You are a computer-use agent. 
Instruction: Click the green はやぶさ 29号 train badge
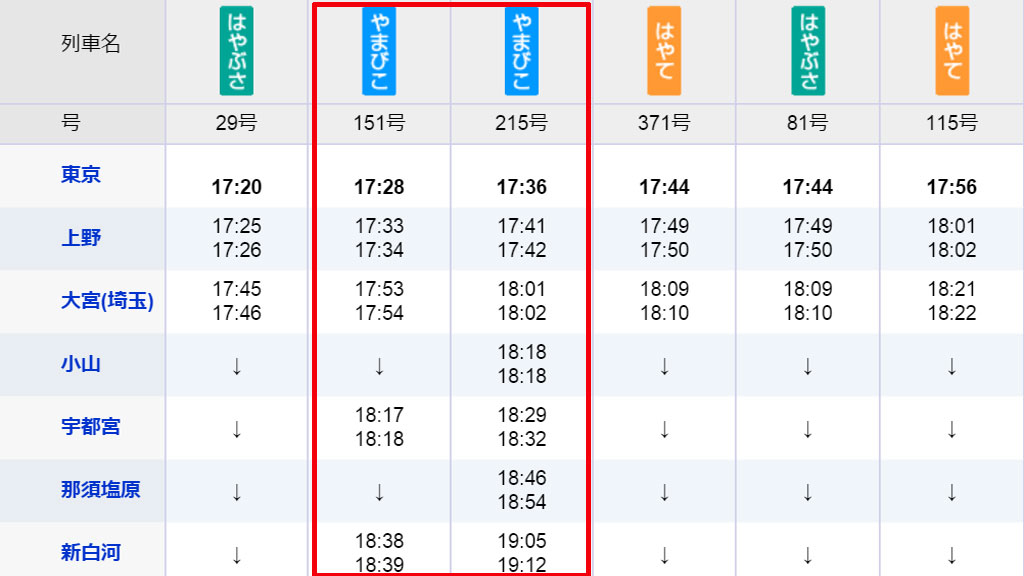click(x=236, y=51)
